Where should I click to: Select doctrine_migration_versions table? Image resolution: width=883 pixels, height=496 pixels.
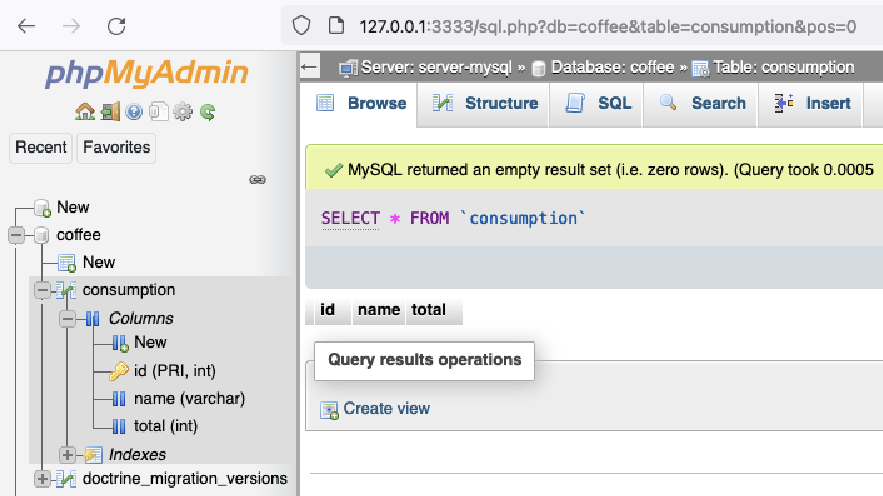(x=185, y=479)
